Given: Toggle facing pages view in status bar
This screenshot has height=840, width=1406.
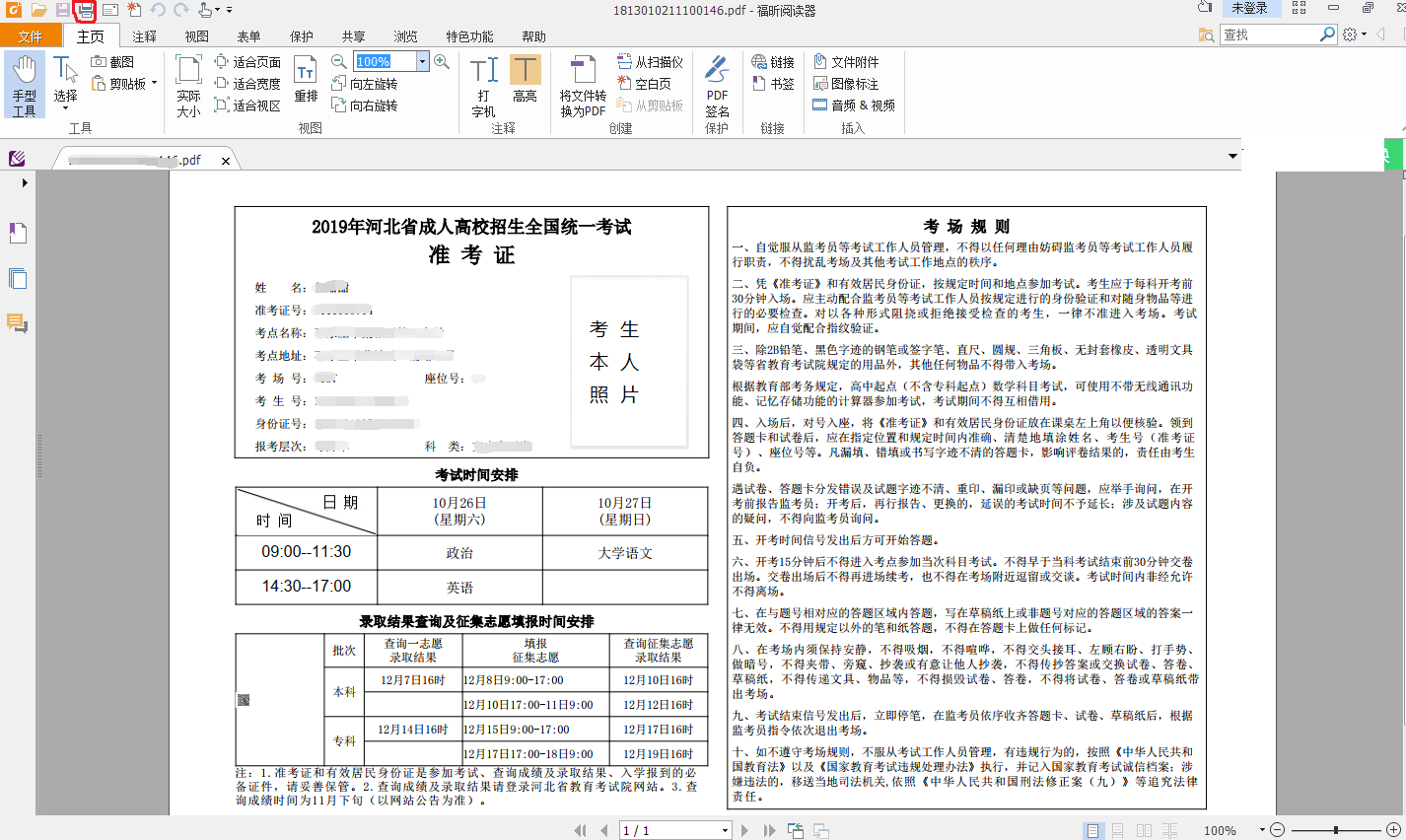Looking at the screenshot, I should [1144, 830].
